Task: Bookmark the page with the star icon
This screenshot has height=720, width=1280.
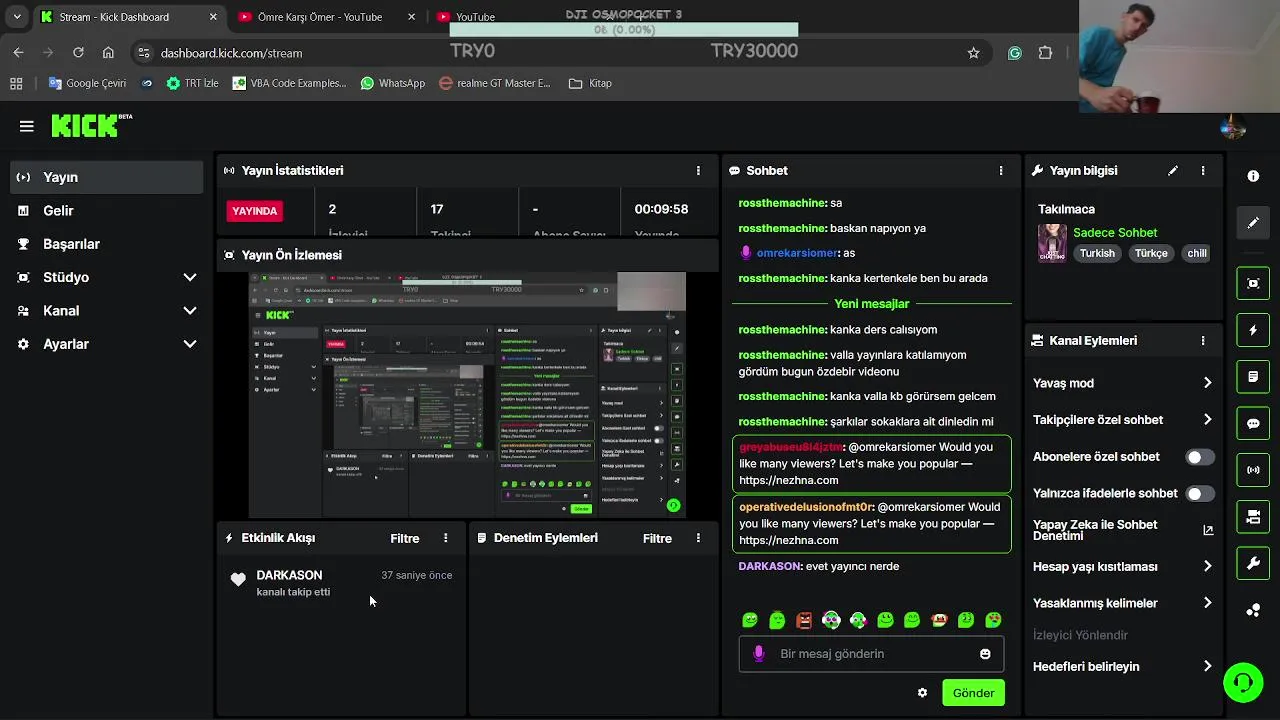Action: pos(973,53)
